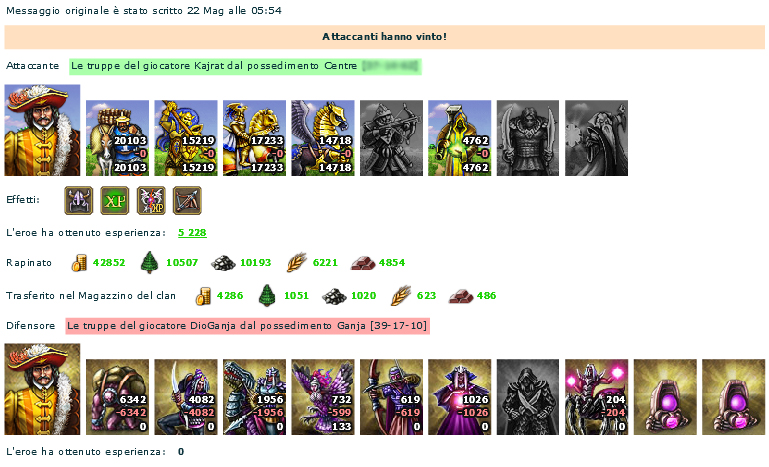Click the cavalry unit with 17233 troops
The width and height of the screenshot is (769, 467).
pos(255,138)
